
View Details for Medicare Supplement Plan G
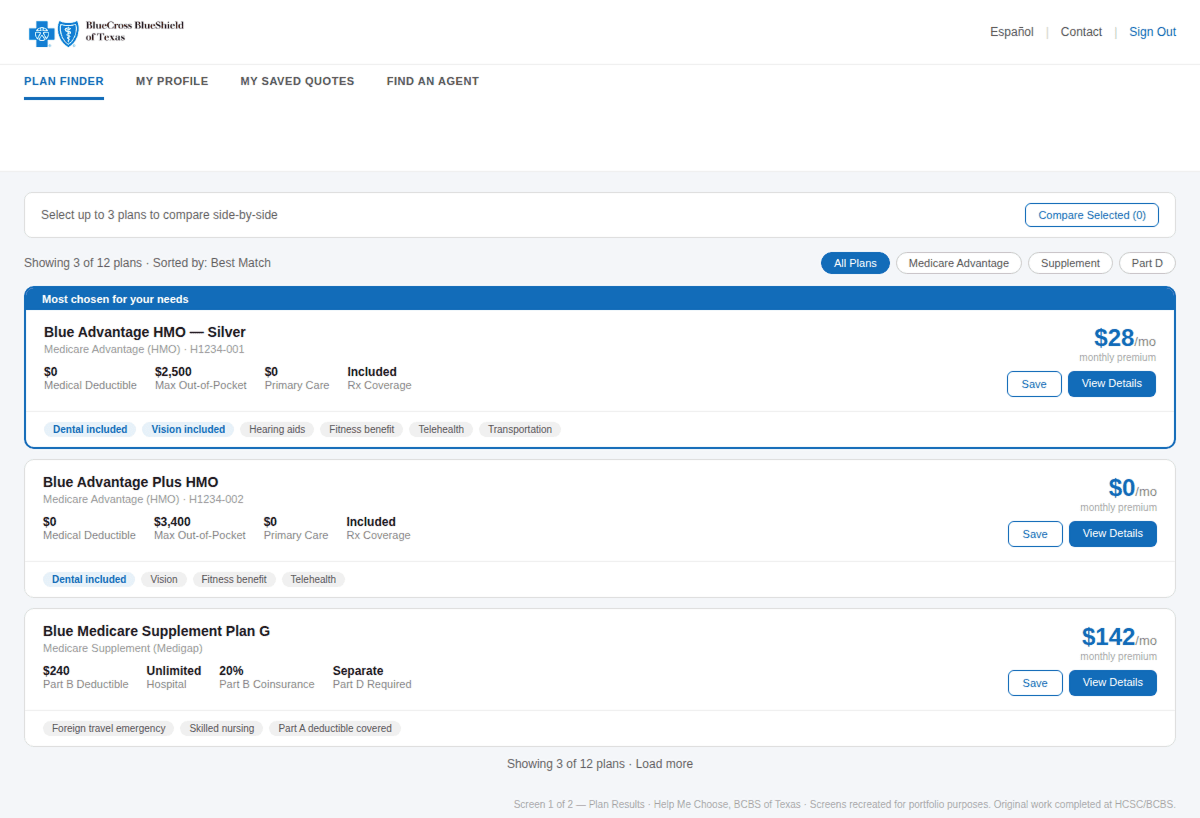[x=1113, y=683]
